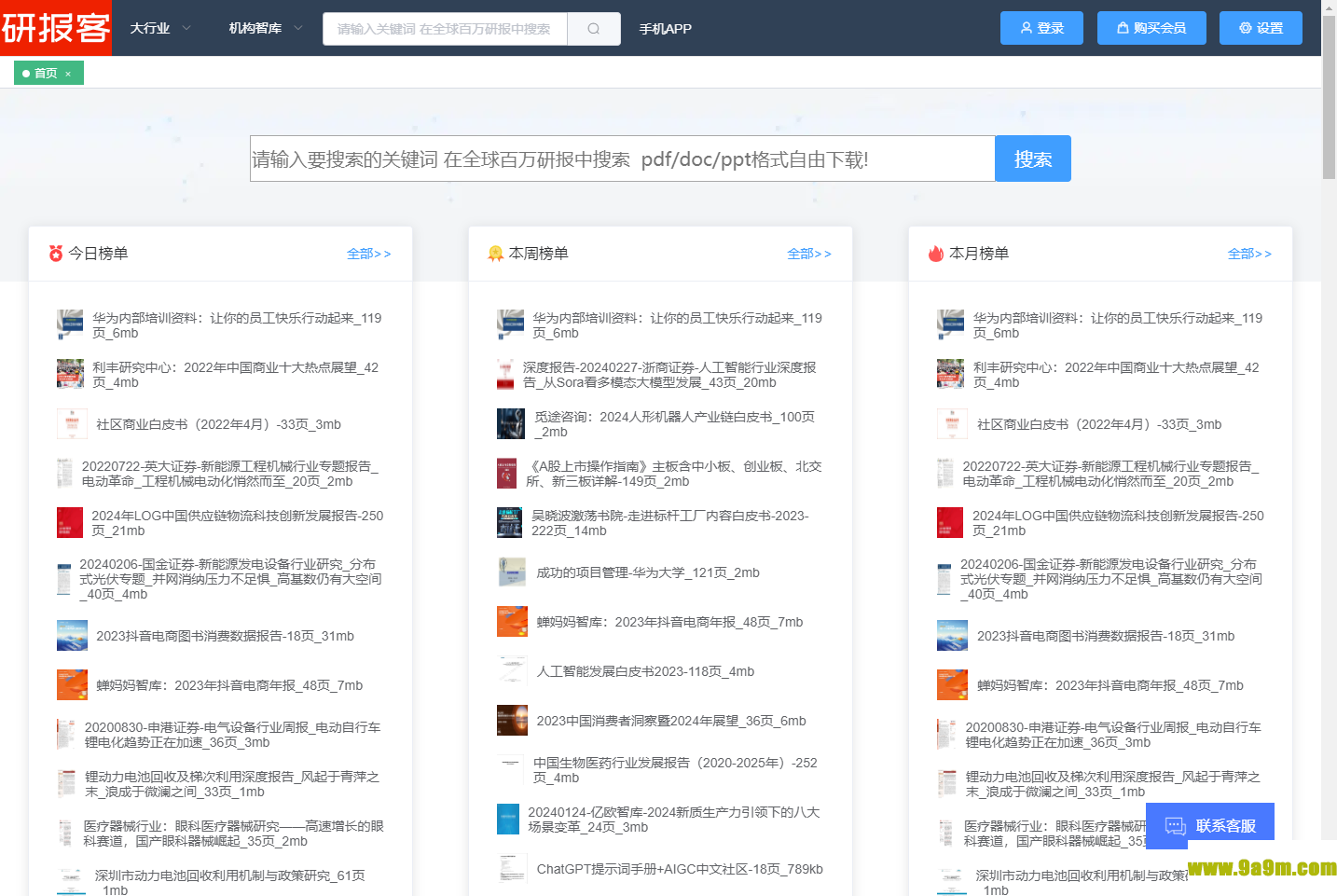Viewport: 1337px width, 896px height.
Task: Open 20220722-英大证券 report in 本月榜单
Action: [1110, 474]
